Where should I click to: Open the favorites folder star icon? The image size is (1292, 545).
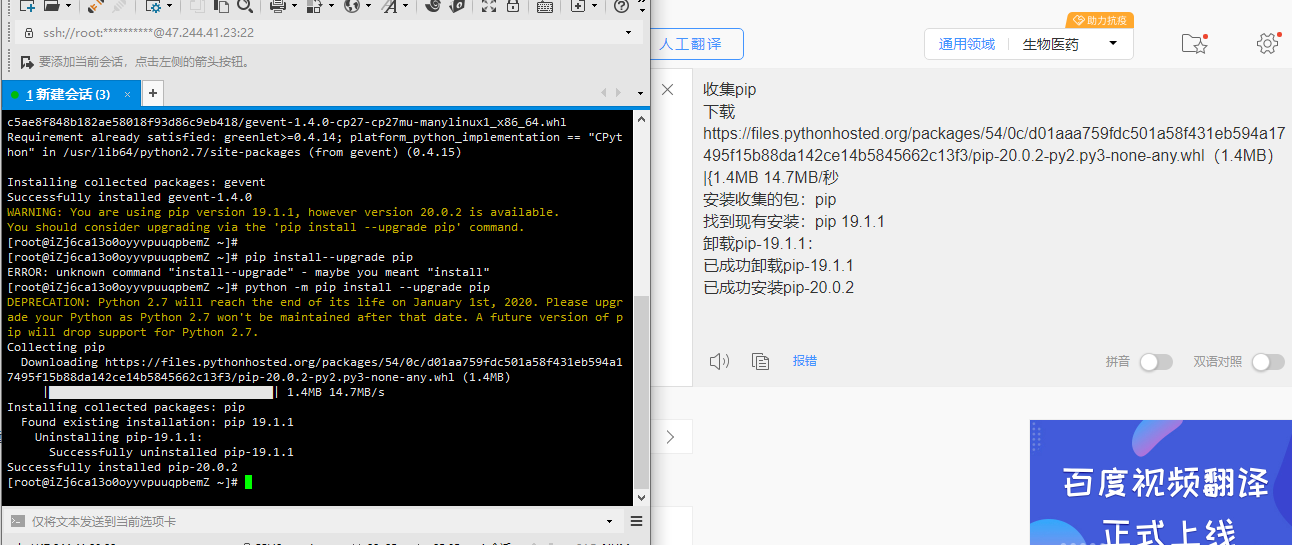click(1193, 44)
